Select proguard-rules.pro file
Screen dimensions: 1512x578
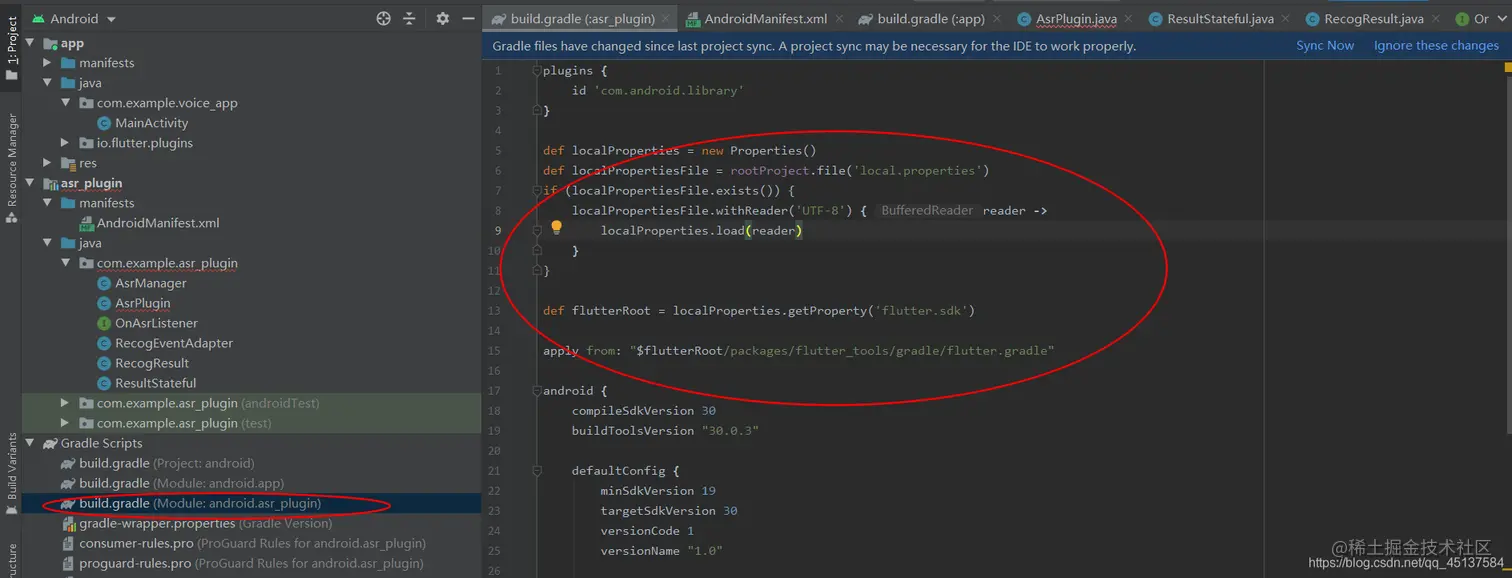pos(242,563)
